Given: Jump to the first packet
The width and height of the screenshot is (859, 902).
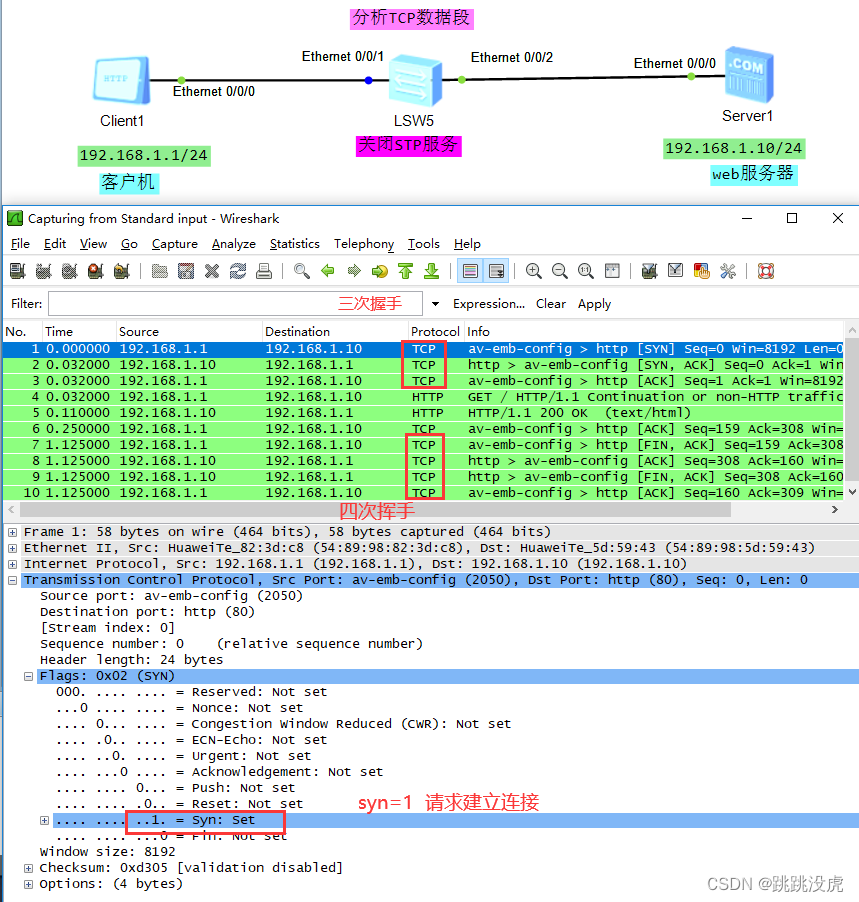Looking at the screenshot, I should 406,271.
